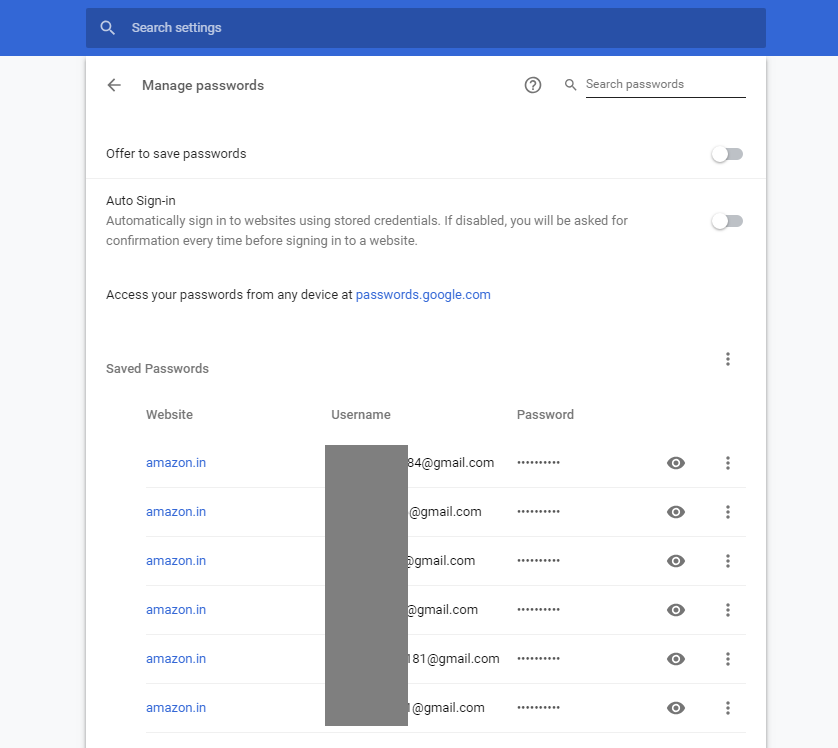Open amazon.in link for 84@gmail.com
Screen dimensions: 838x748
(x=176, y=463)
